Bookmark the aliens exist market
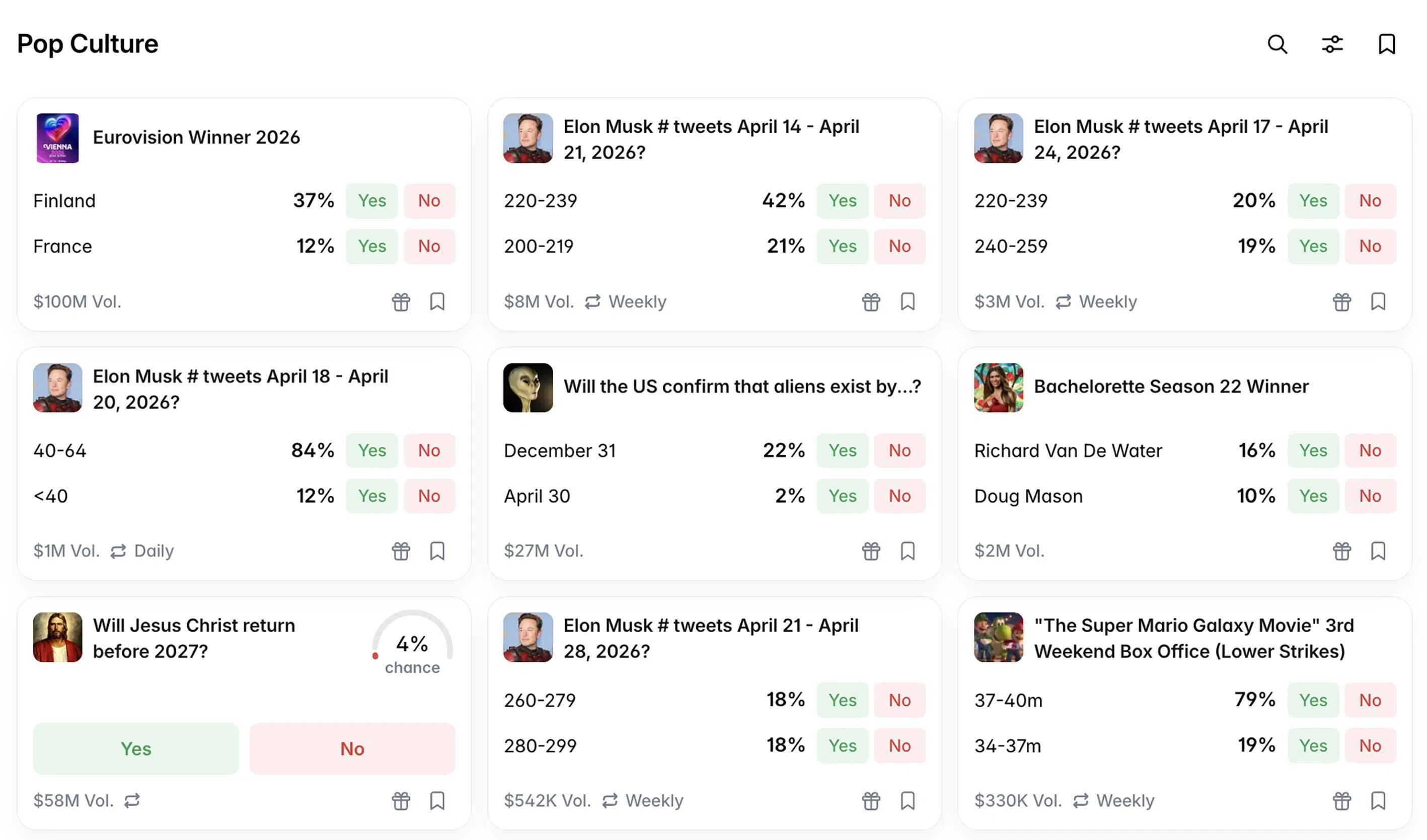1427x840 pixels. tap(907, 551)
